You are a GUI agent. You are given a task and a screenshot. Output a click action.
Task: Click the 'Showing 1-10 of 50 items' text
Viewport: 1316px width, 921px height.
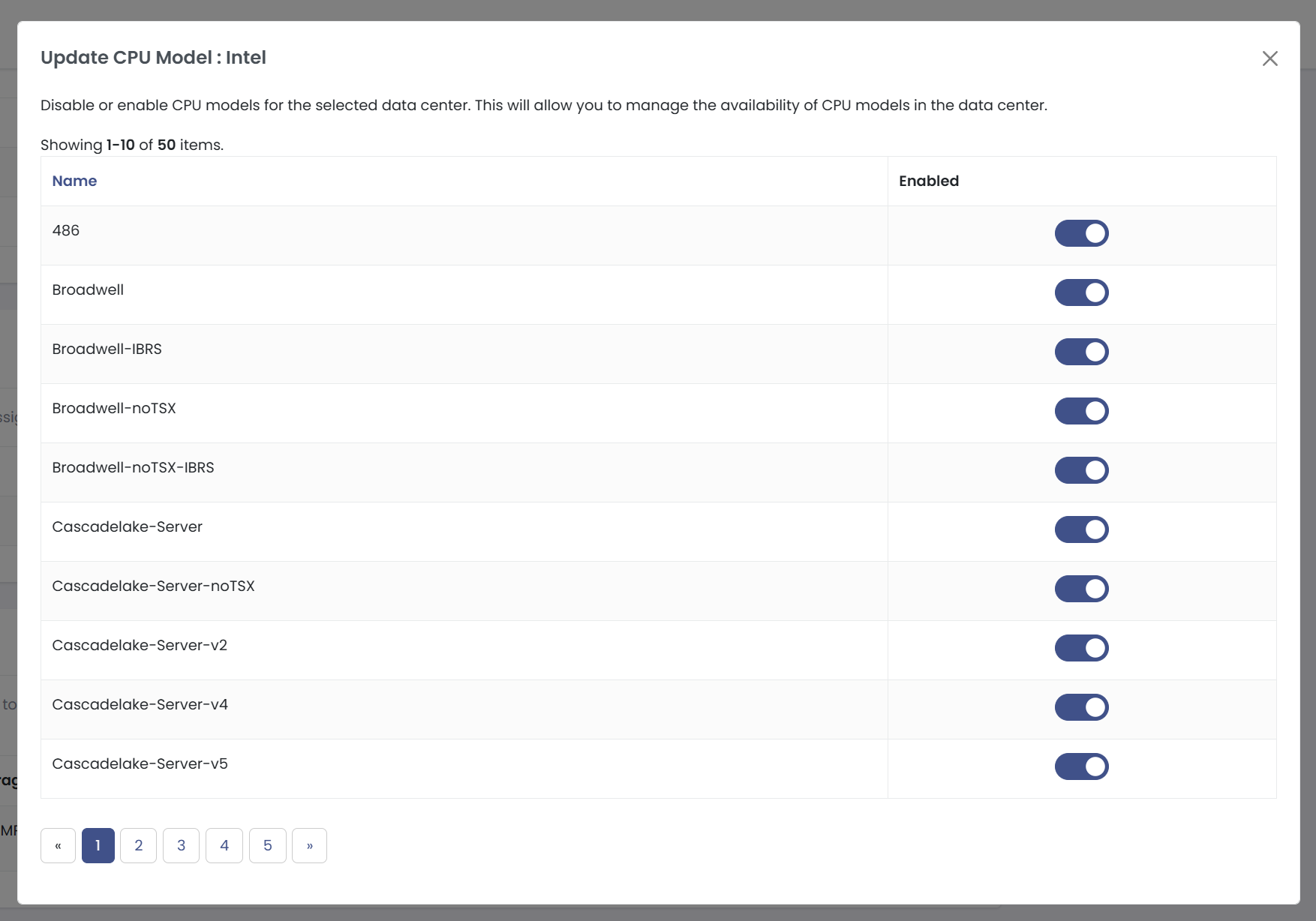pos(132,145)
